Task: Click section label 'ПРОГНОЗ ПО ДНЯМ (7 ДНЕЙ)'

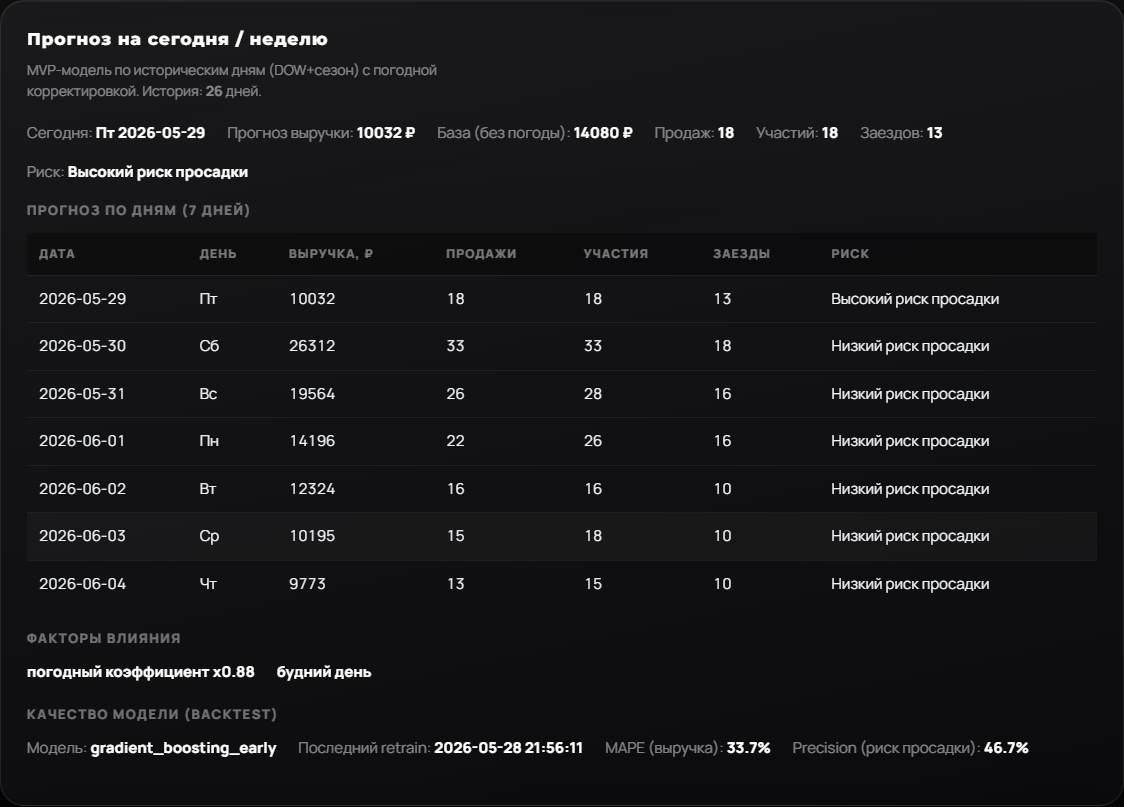Action: 138,211
